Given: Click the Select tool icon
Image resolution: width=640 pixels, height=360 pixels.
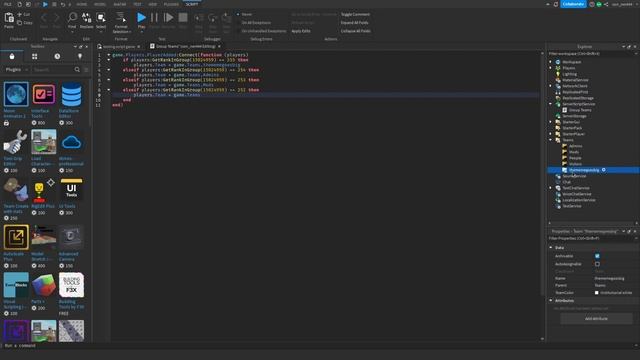Looking at the screenshot, I should [101, 17].
